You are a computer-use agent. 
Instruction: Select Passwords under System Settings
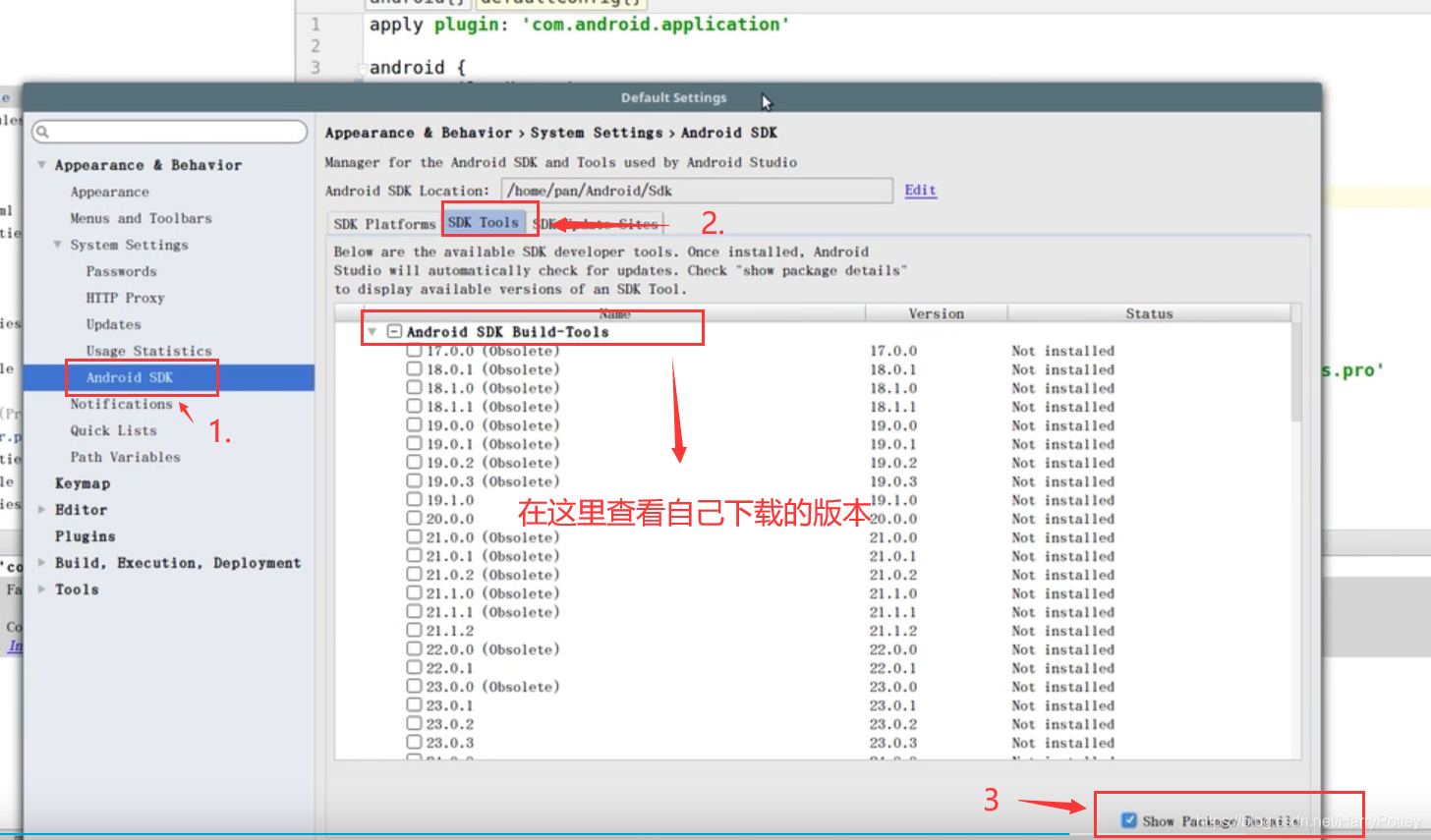[121, 271]
